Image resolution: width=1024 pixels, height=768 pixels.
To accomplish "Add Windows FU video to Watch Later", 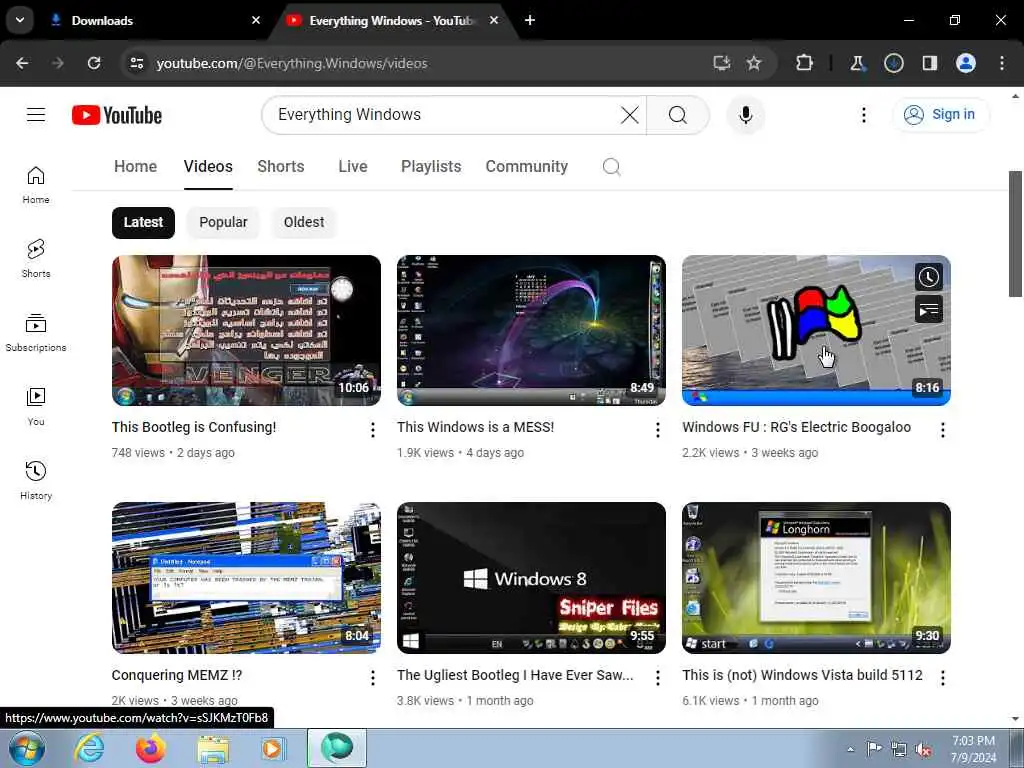I will (928, 277).
